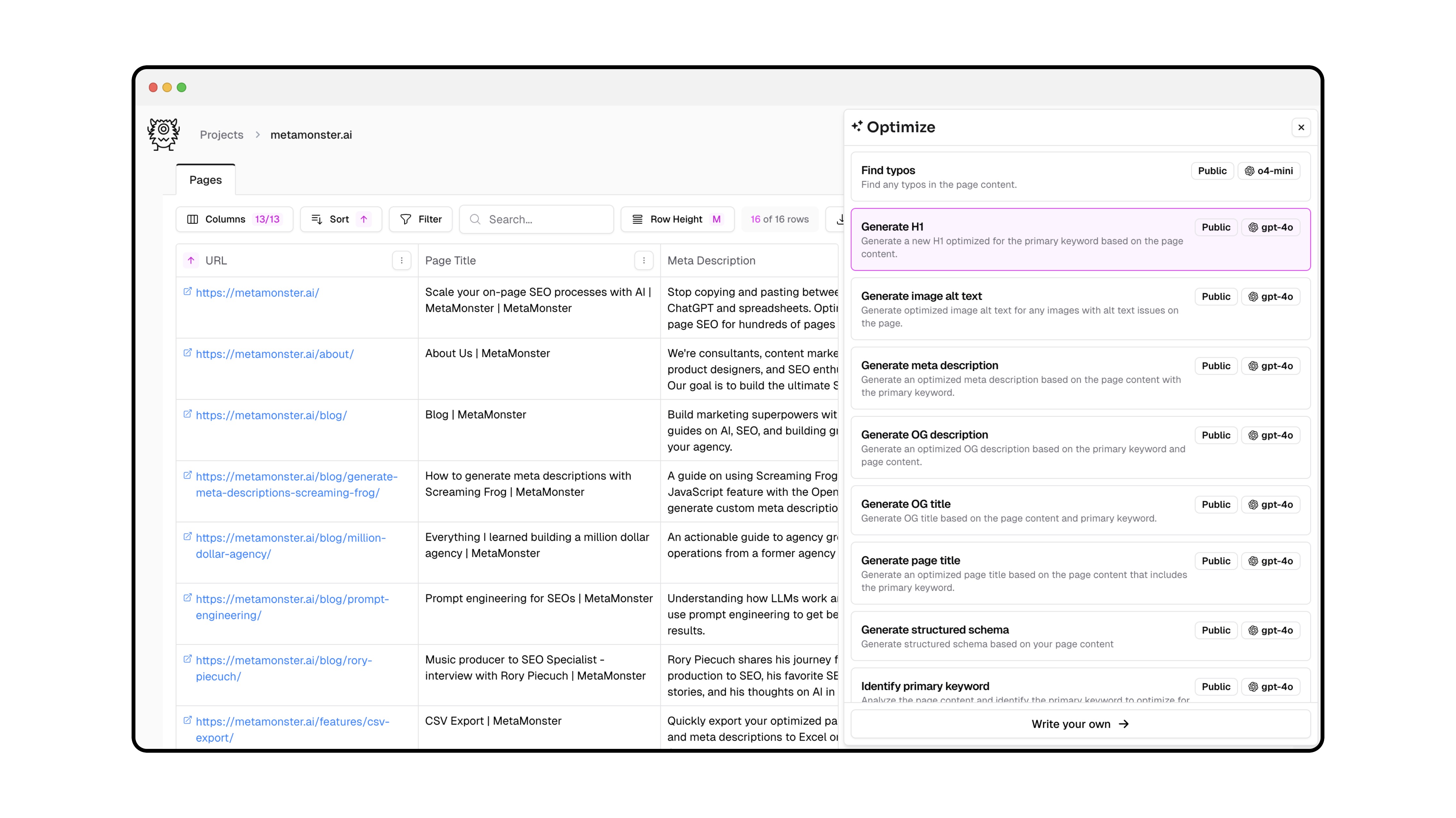Click o4-mini model badge on Find typos
1456x818 pixels.
pos(1269,171)
